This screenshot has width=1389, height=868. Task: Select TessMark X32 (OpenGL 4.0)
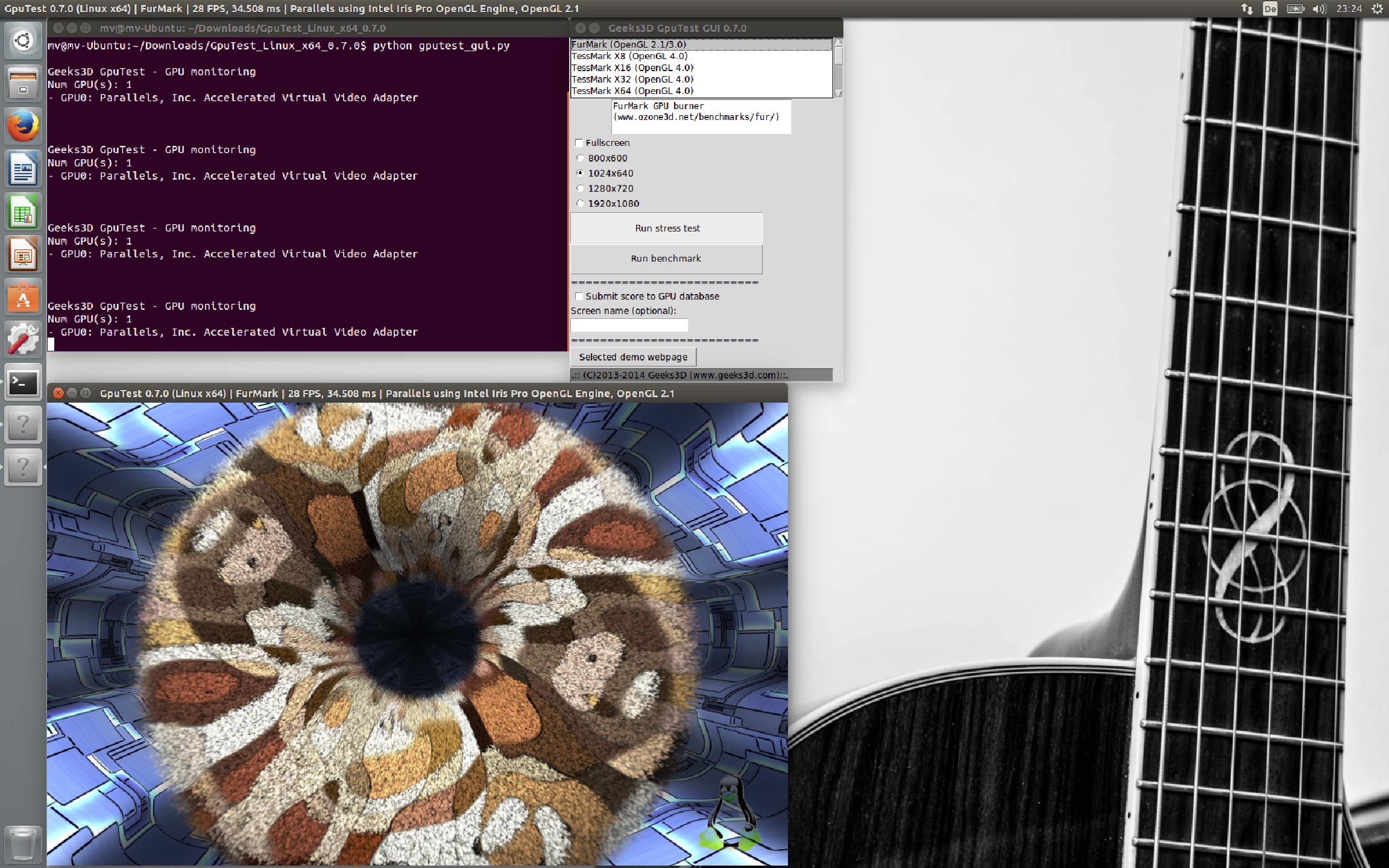701,79
